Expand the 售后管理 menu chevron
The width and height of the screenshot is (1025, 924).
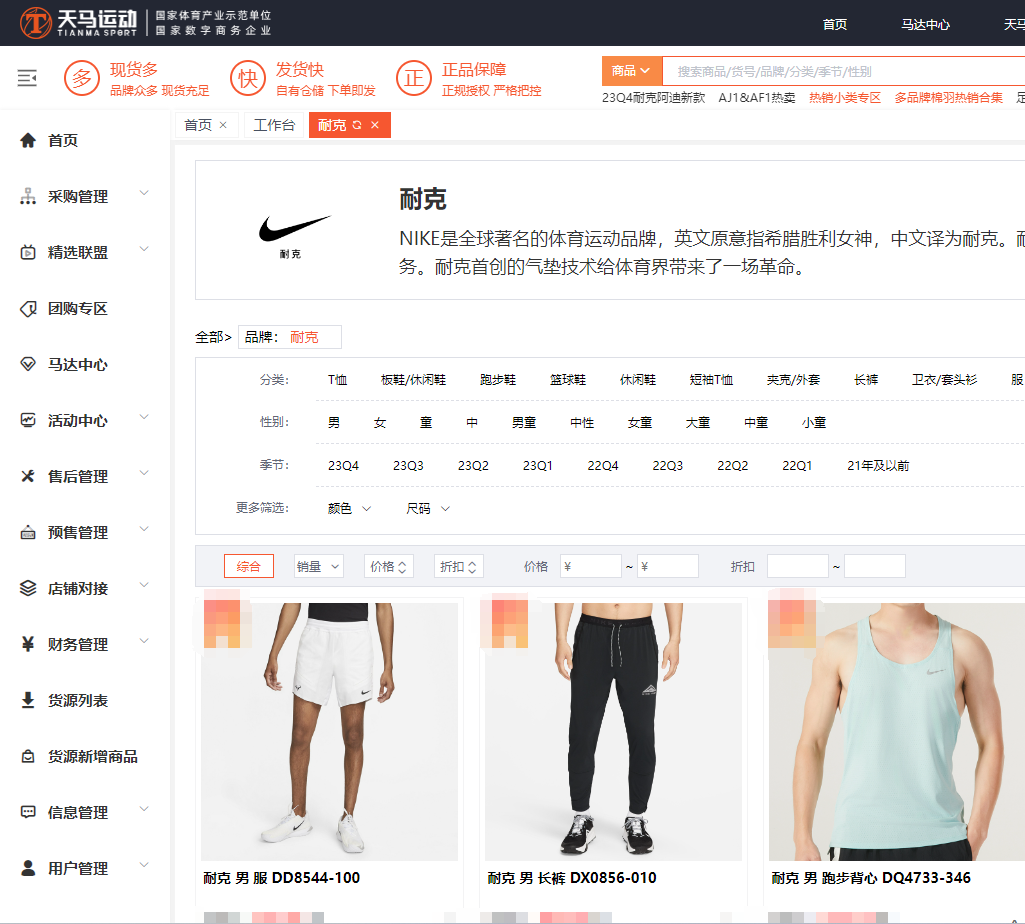pyautogui.click(x=144, y=473)
